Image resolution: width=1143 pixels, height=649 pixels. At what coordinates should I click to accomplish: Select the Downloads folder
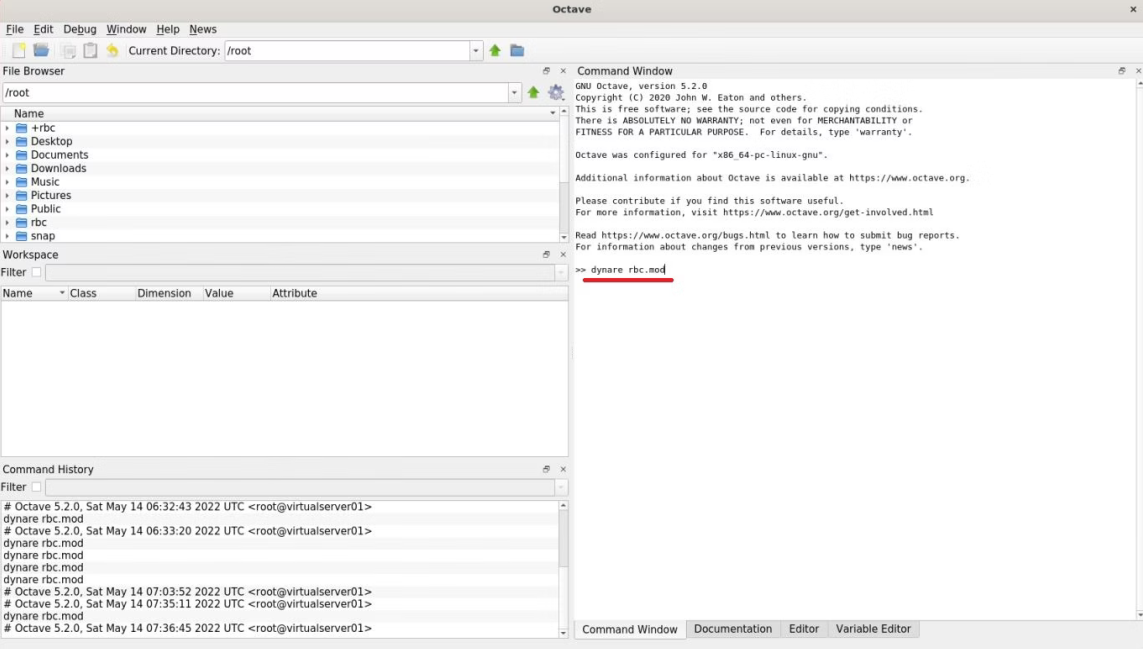(58, 168)
